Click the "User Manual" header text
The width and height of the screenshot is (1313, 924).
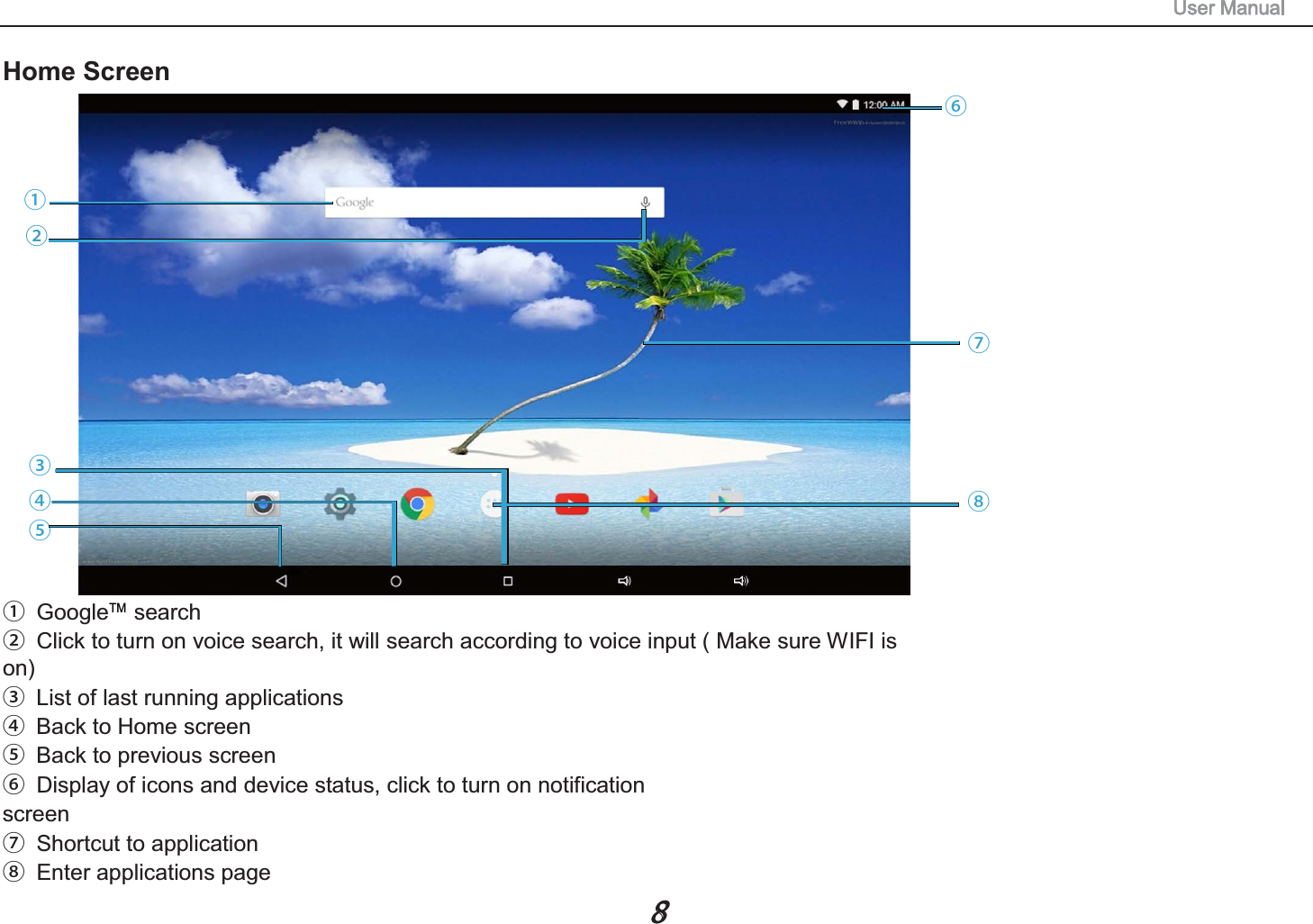(1228, 9)
